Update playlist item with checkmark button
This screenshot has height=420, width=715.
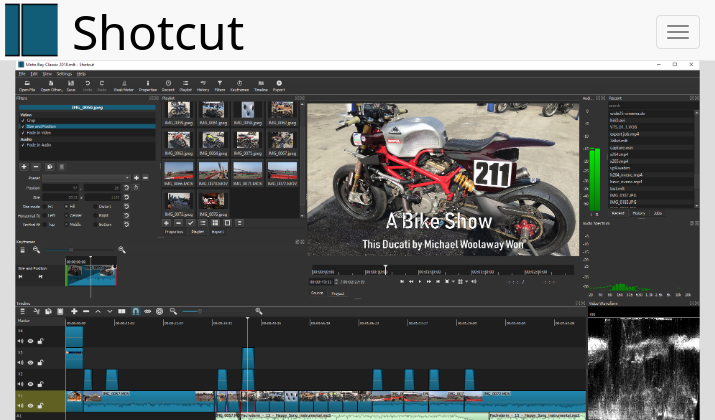coord(191,223)
